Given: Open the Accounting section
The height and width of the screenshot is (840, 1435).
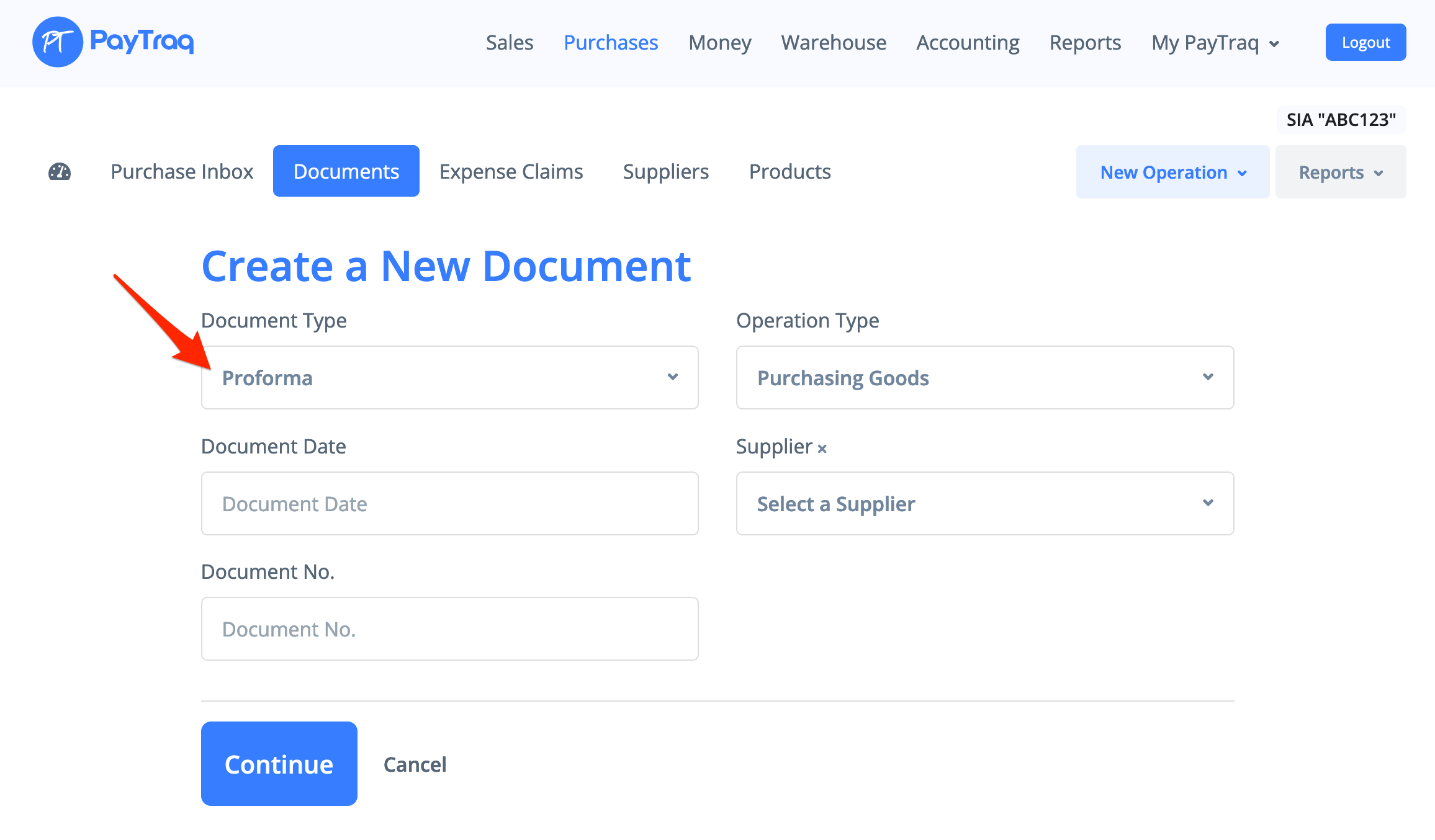Looking at the screenshot, I should [x=967, y=43].
